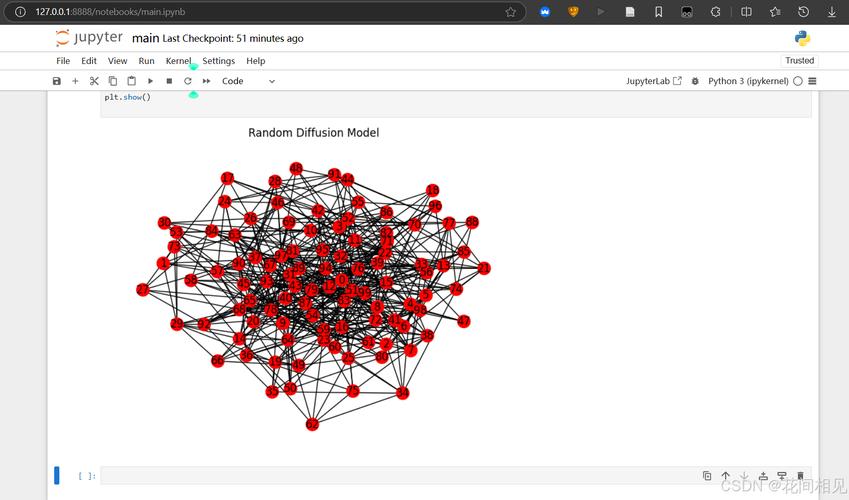
Task: Open the Settings menu
Action: click(x=219, y=61)
